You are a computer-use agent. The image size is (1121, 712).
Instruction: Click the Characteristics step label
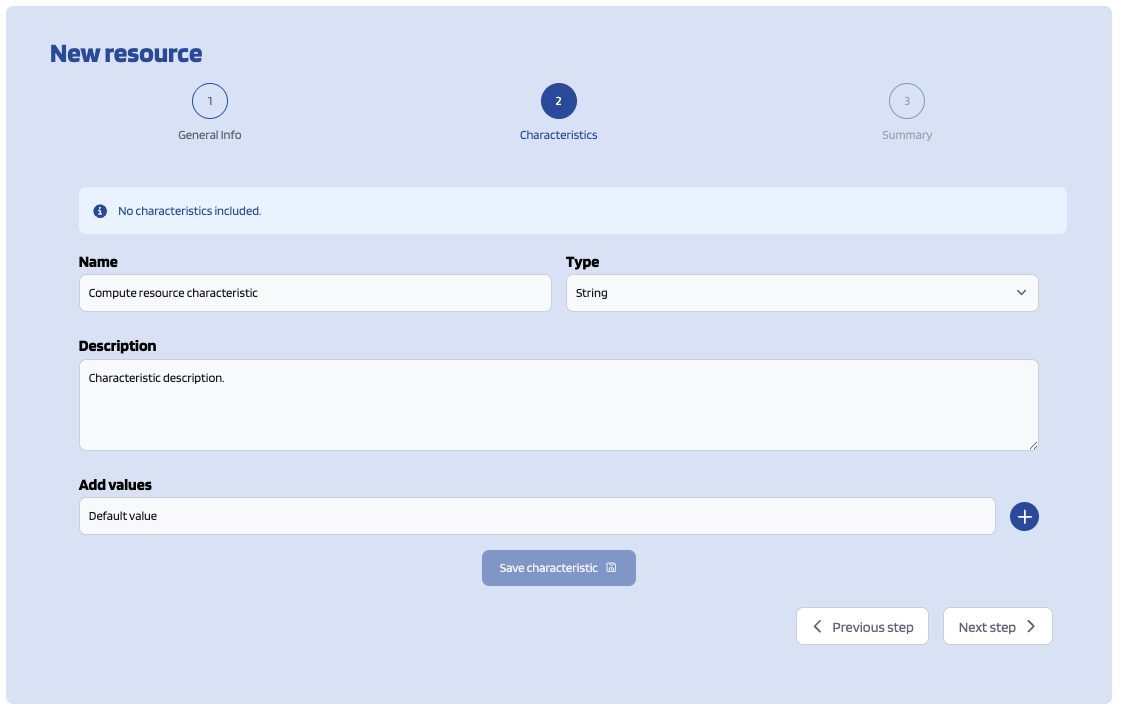point(558,135)
